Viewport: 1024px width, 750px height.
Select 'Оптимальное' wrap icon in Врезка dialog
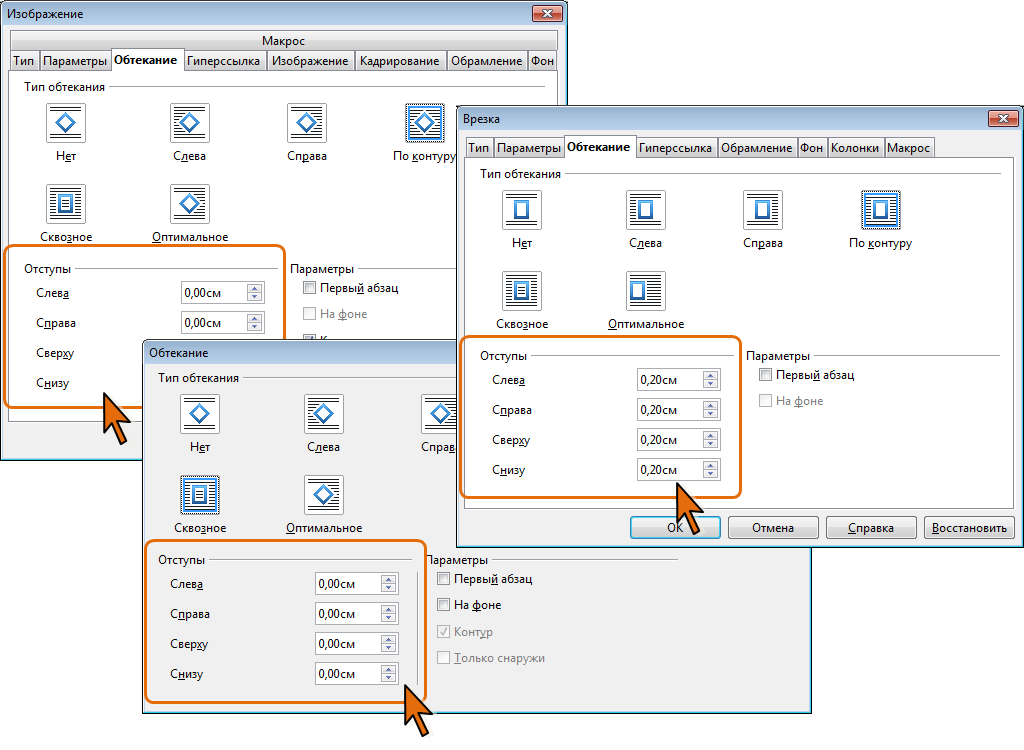[645, 291]
